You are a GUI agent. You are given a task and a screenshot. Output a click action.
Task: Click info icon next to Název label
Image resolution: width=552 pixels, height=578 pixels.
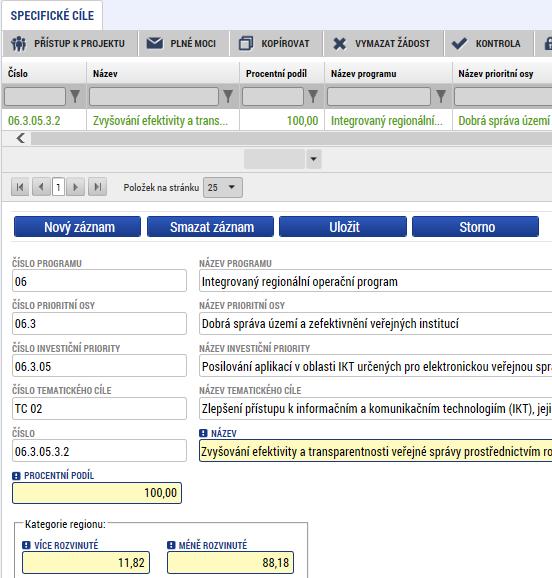pyautogui.click(x=203, y=433)
